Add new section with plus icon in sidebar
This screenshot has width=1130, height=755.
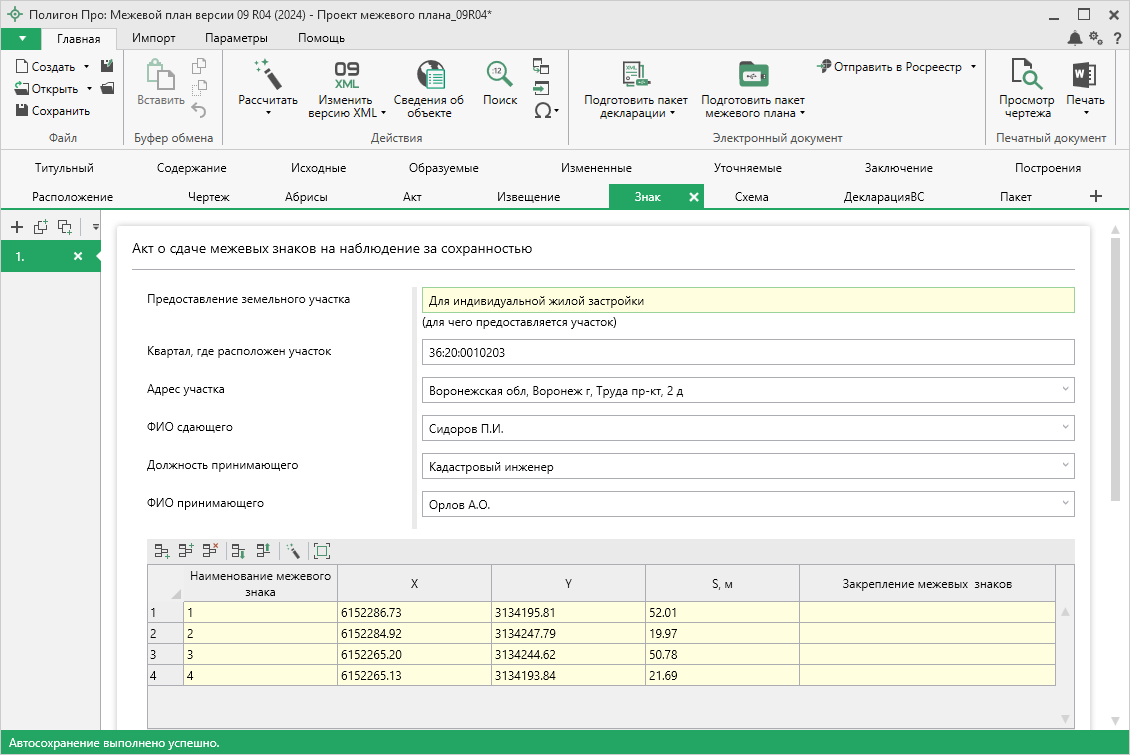pyautogui.click(x=17, y=227)
